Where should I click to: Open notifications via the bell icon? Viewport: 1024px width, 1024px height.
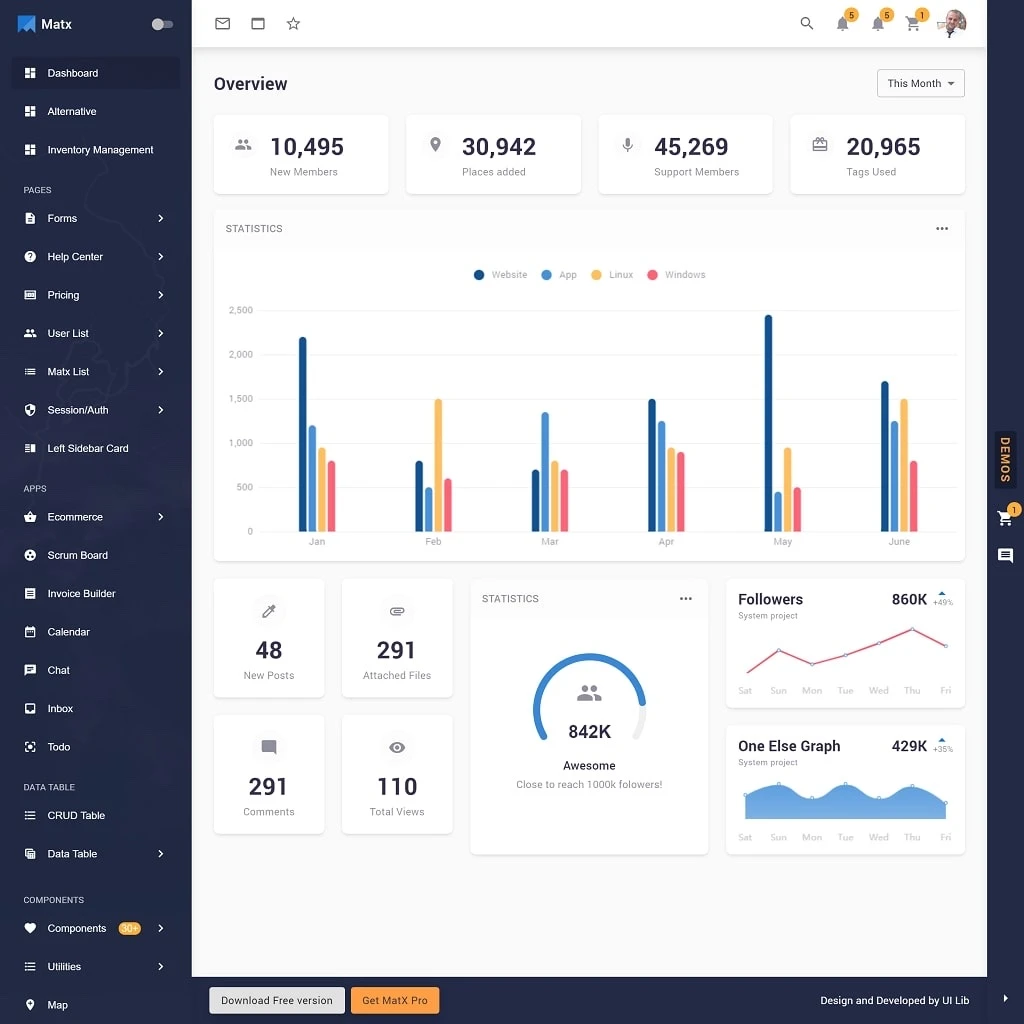841,24
